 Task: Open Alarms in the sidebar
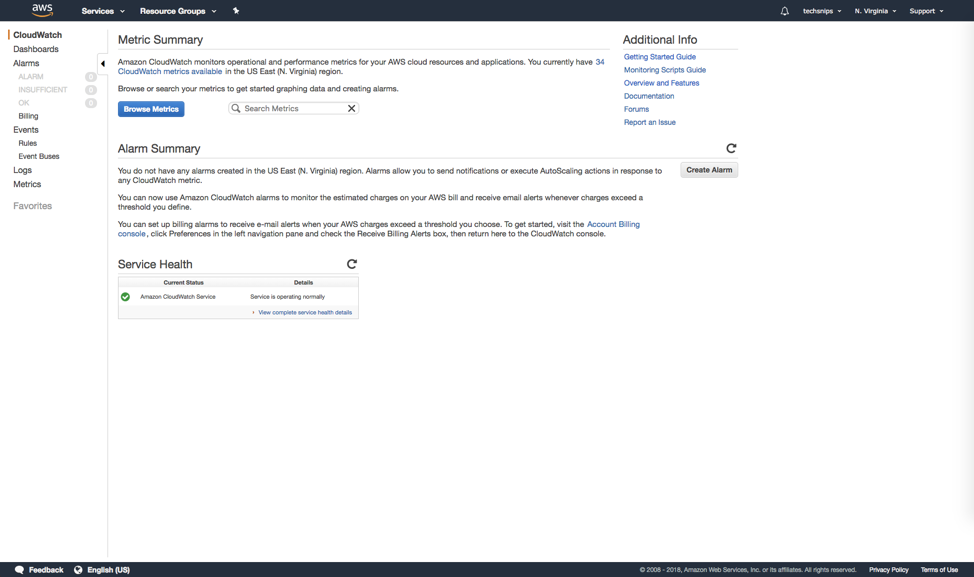click(26, 63)
